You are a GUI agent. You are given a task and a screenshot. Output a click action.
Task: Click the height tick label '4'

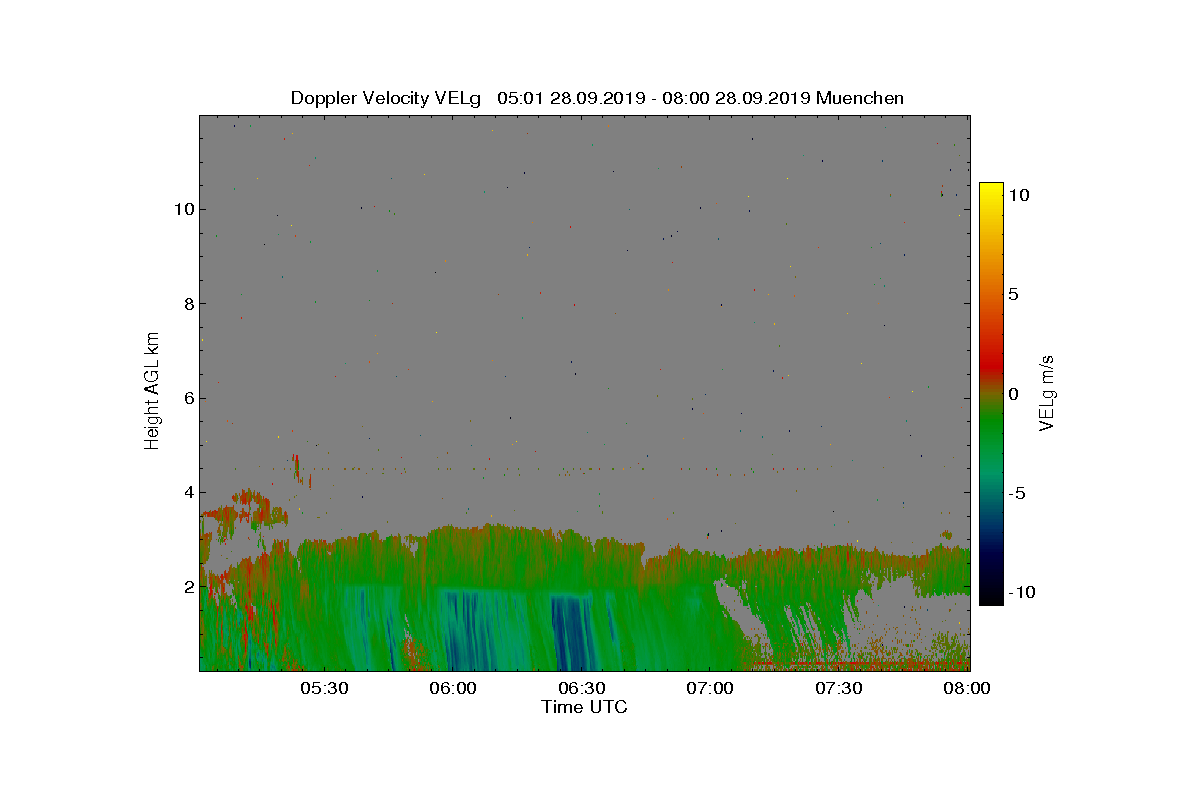[187, 492]
